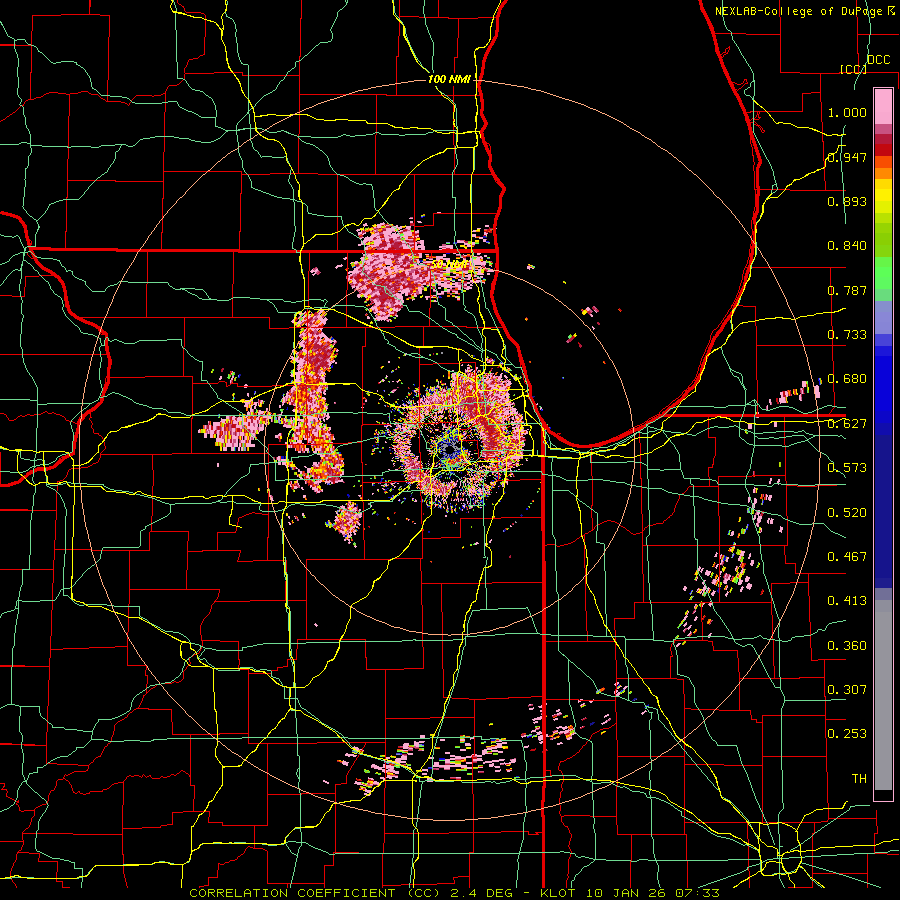Click the 2.4 DEG elevation text in the caption
Image resolution: width=900 pixels, height=900 pixels.
(480, 893)
